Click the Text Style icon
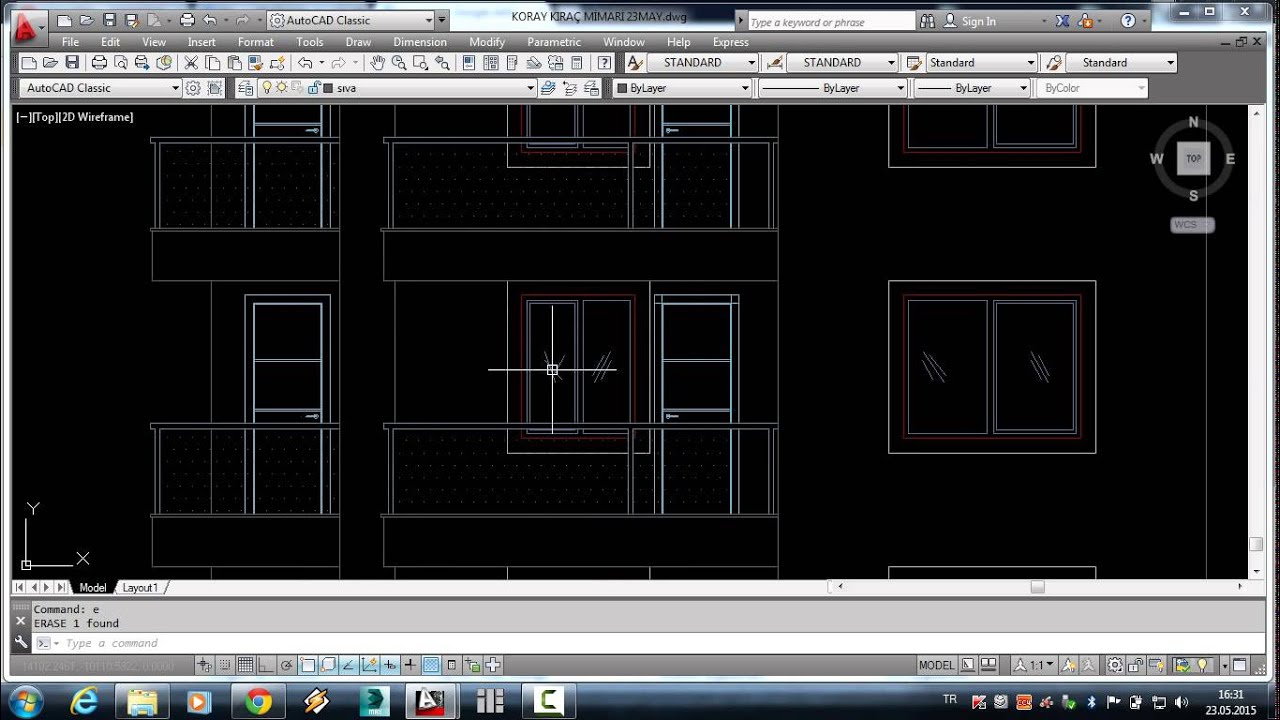 634,62
